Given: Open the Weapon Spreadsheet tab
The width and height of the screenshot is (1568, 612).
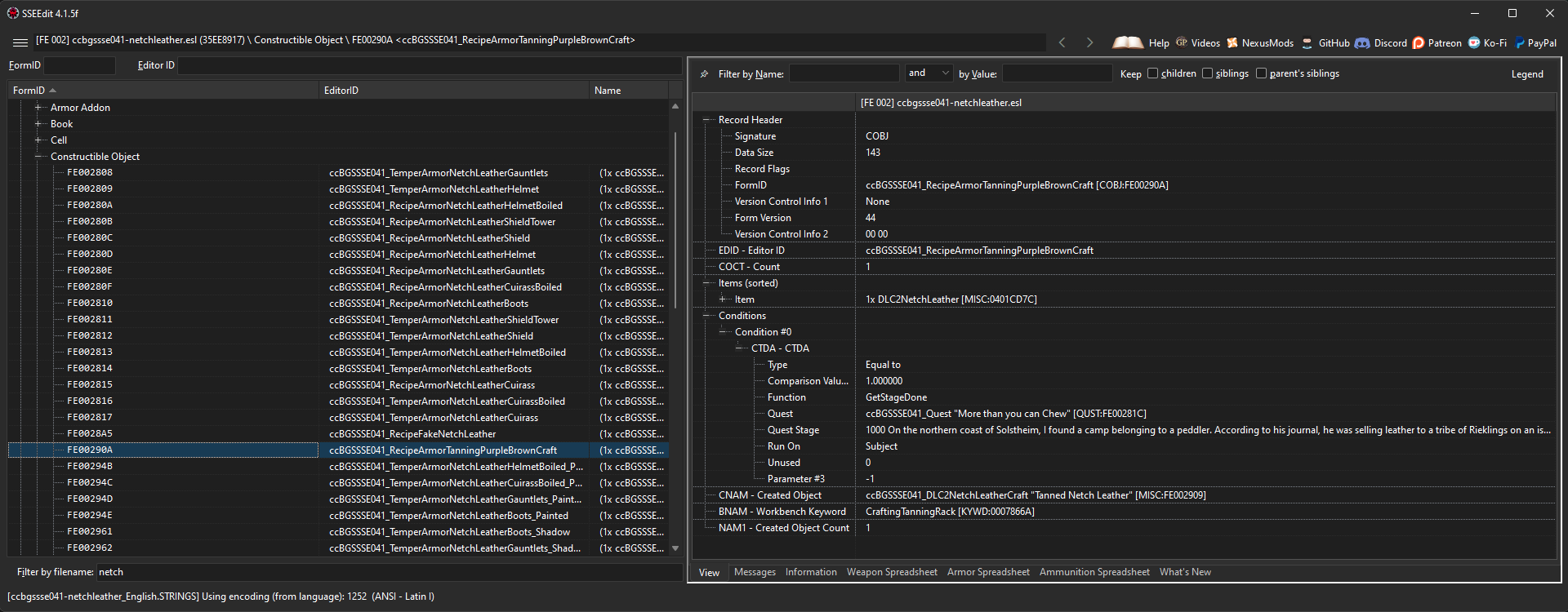Looking at the screenshot, I should point(892,572).
